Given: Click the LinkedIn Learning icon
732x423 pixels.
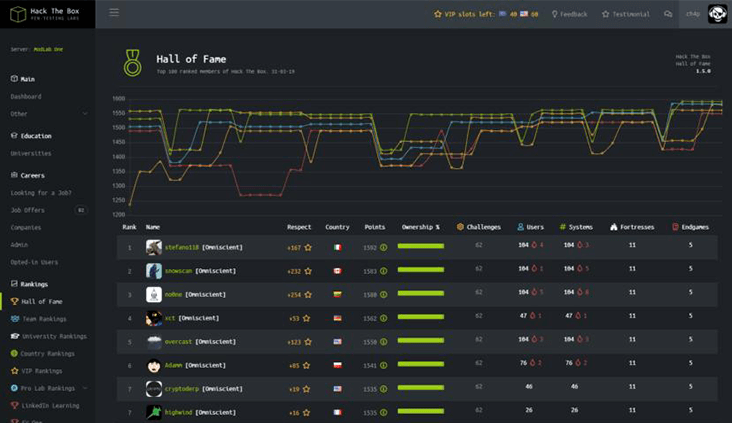Looking at the screenshot, I should click(x=14, y=405).
